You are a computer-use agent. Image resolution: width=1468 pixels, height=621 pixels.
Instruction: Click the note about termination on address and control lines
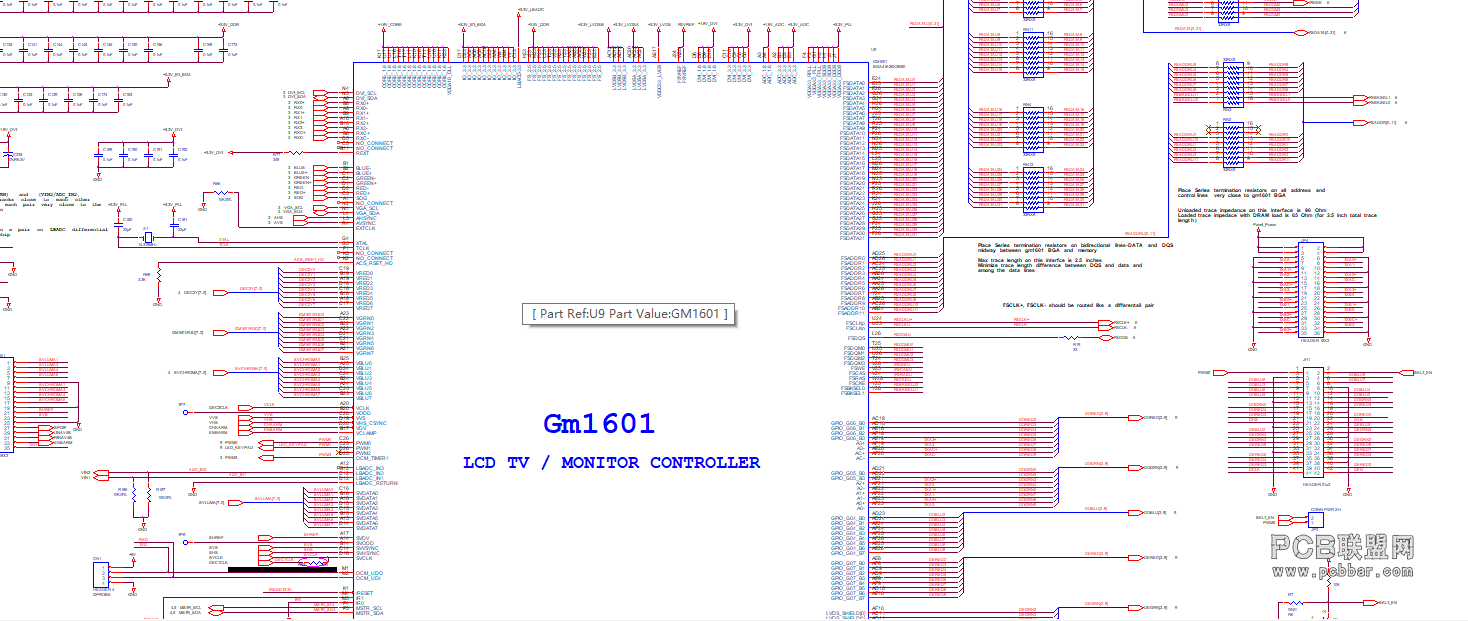pos(1251,193)
